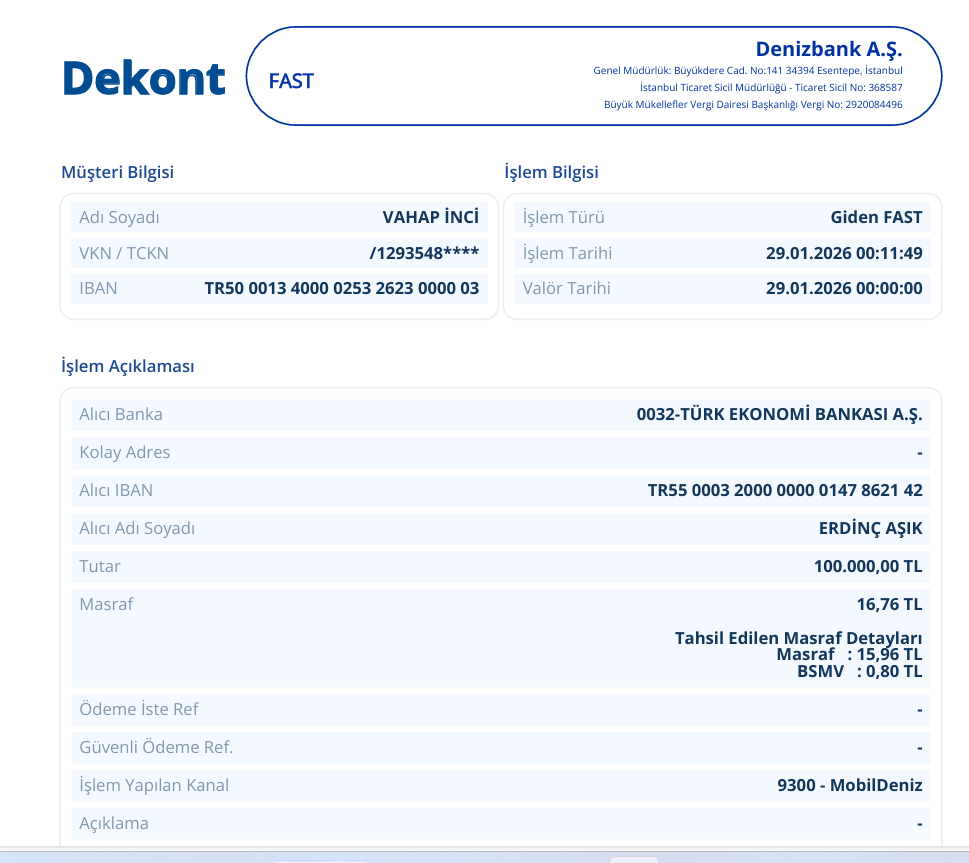This screenshot has width=969, height=863.
Task: Click the sender IBAN starting with TR50
Action: click(x=342, y=288)
